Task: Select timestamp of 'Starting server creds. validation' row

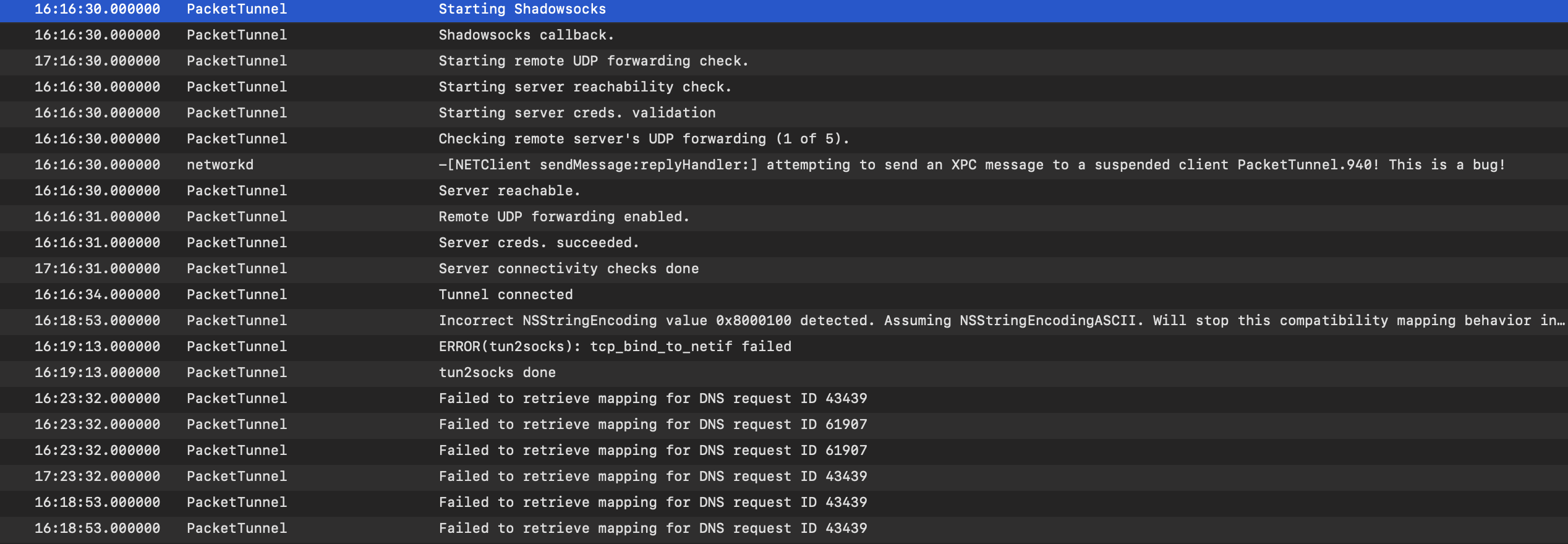Action: point(97,113)
